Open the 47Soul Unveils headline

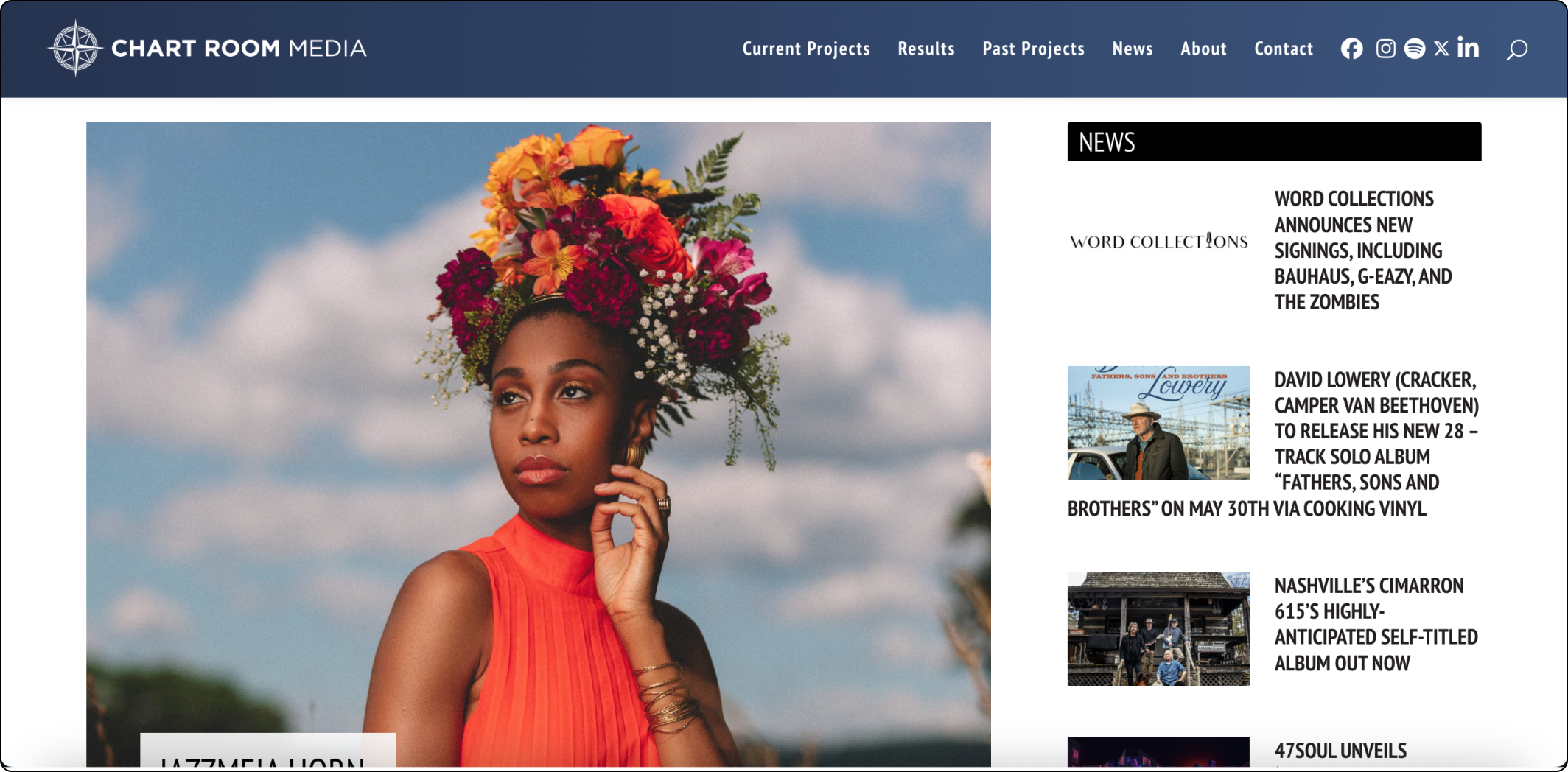click(x=1340, y=751)
